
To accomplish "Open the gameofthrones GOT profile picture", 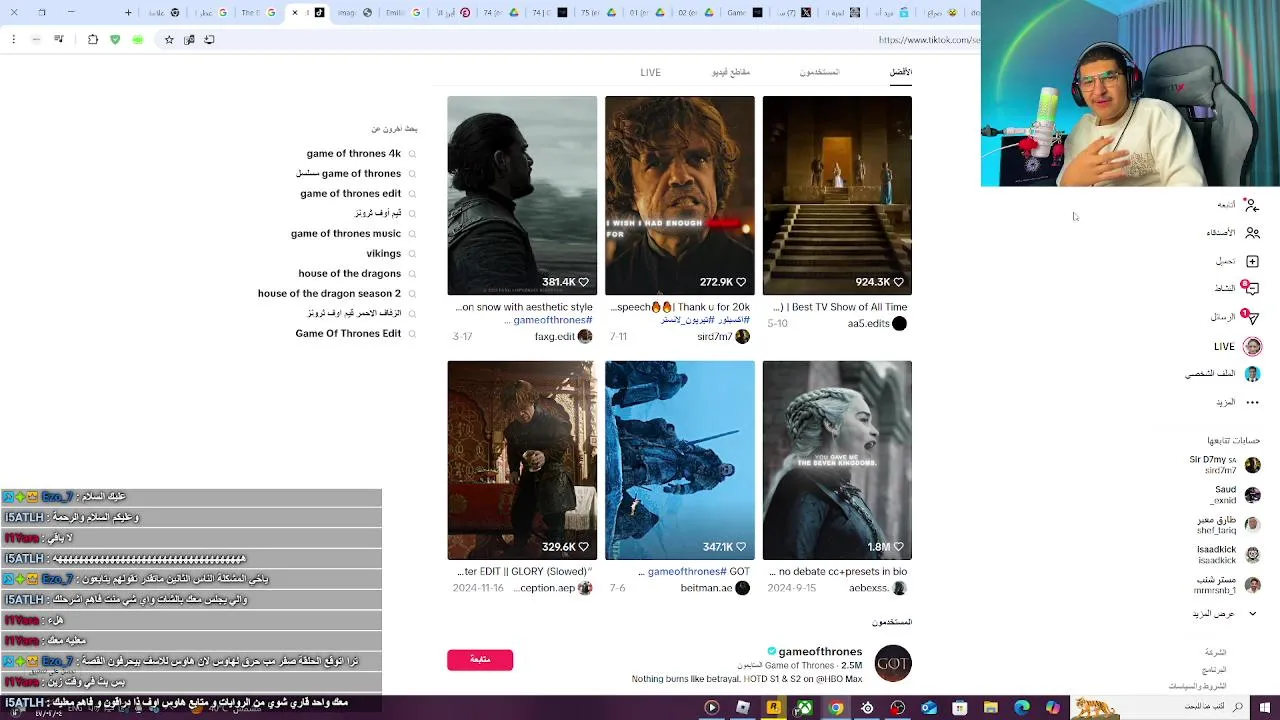I will pyautogui.click(x=893, y=663).
